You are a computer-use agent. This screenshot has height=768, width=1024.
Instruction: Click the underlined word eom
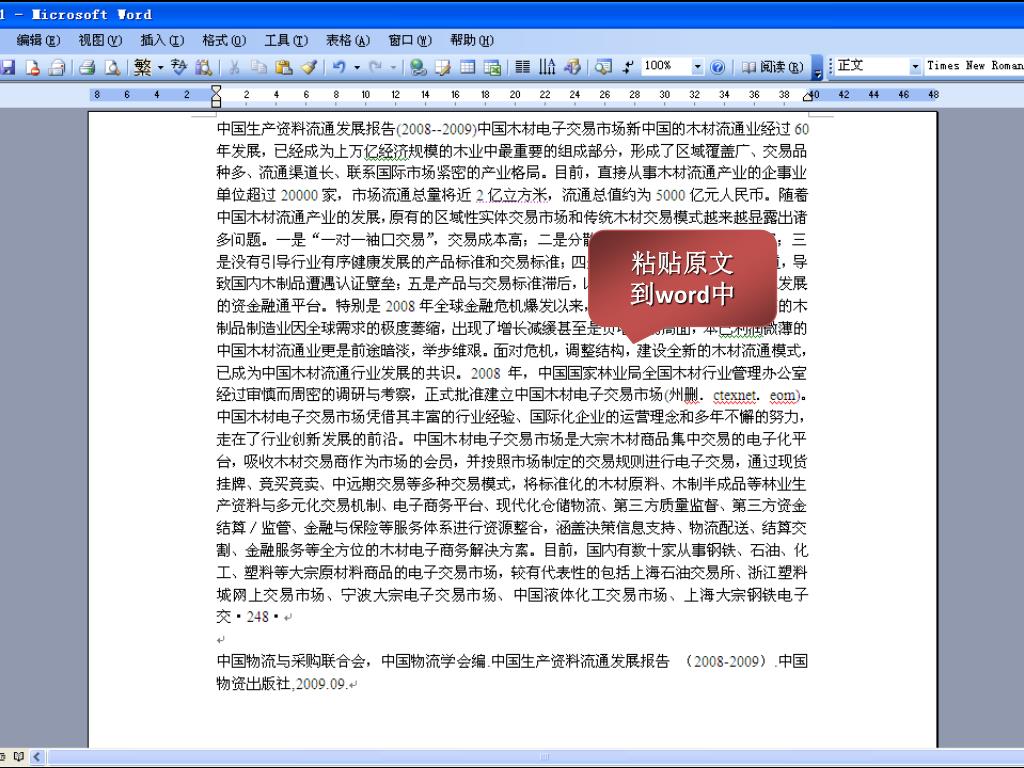coord(782,394)
